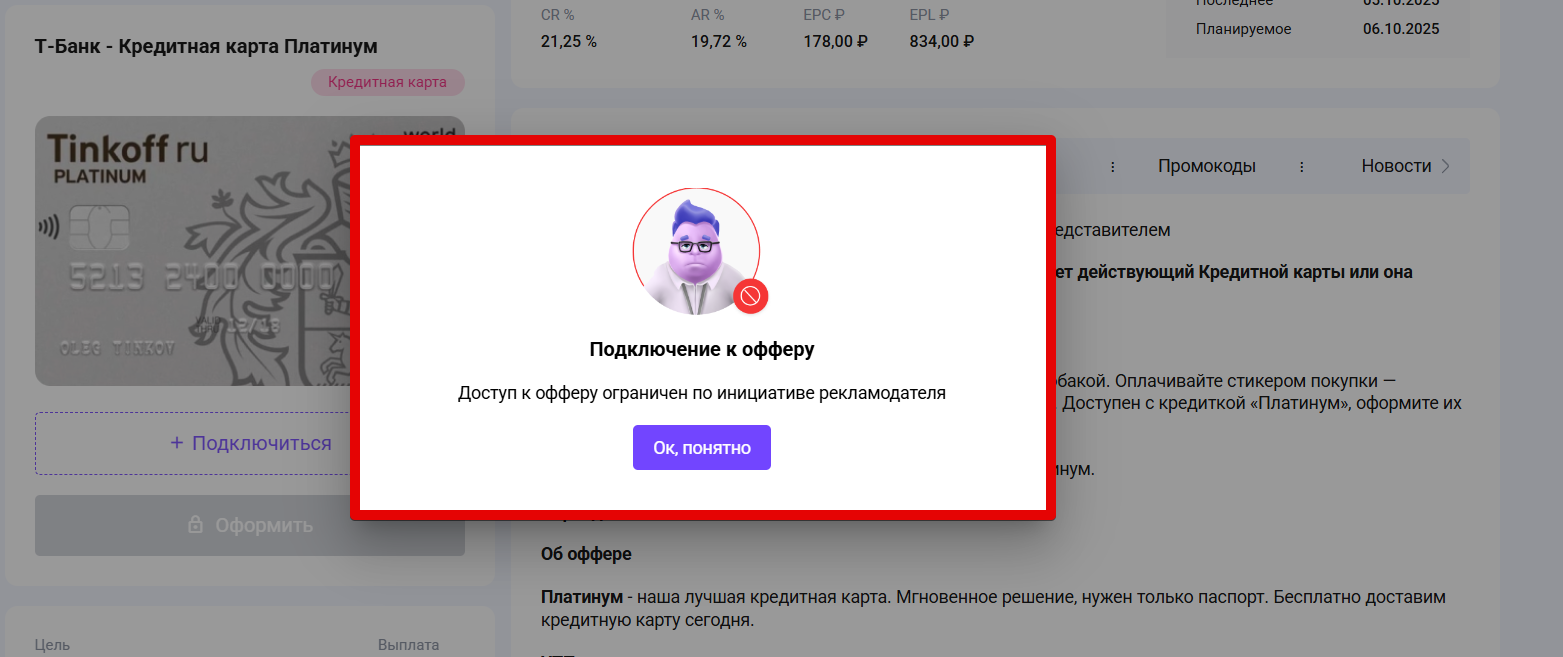Screen dimensions: 1563x657
Task: Open the Промокоды tab
Action: point(1207,166)
